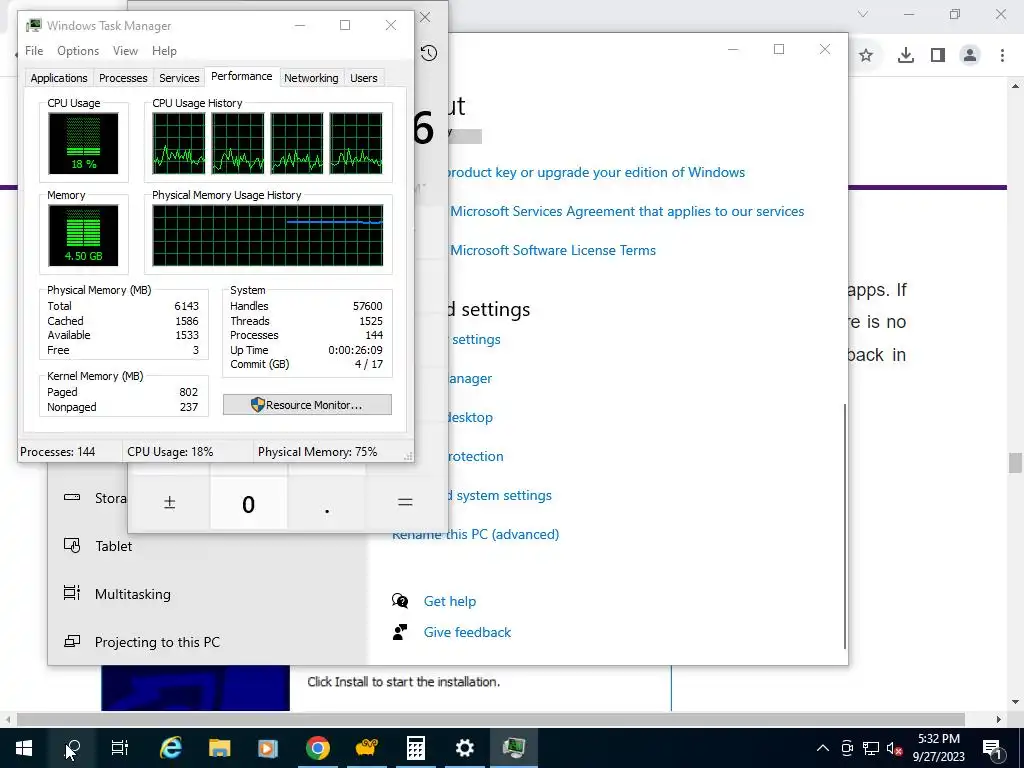Show hidden system tray icons

pos(823,748)
